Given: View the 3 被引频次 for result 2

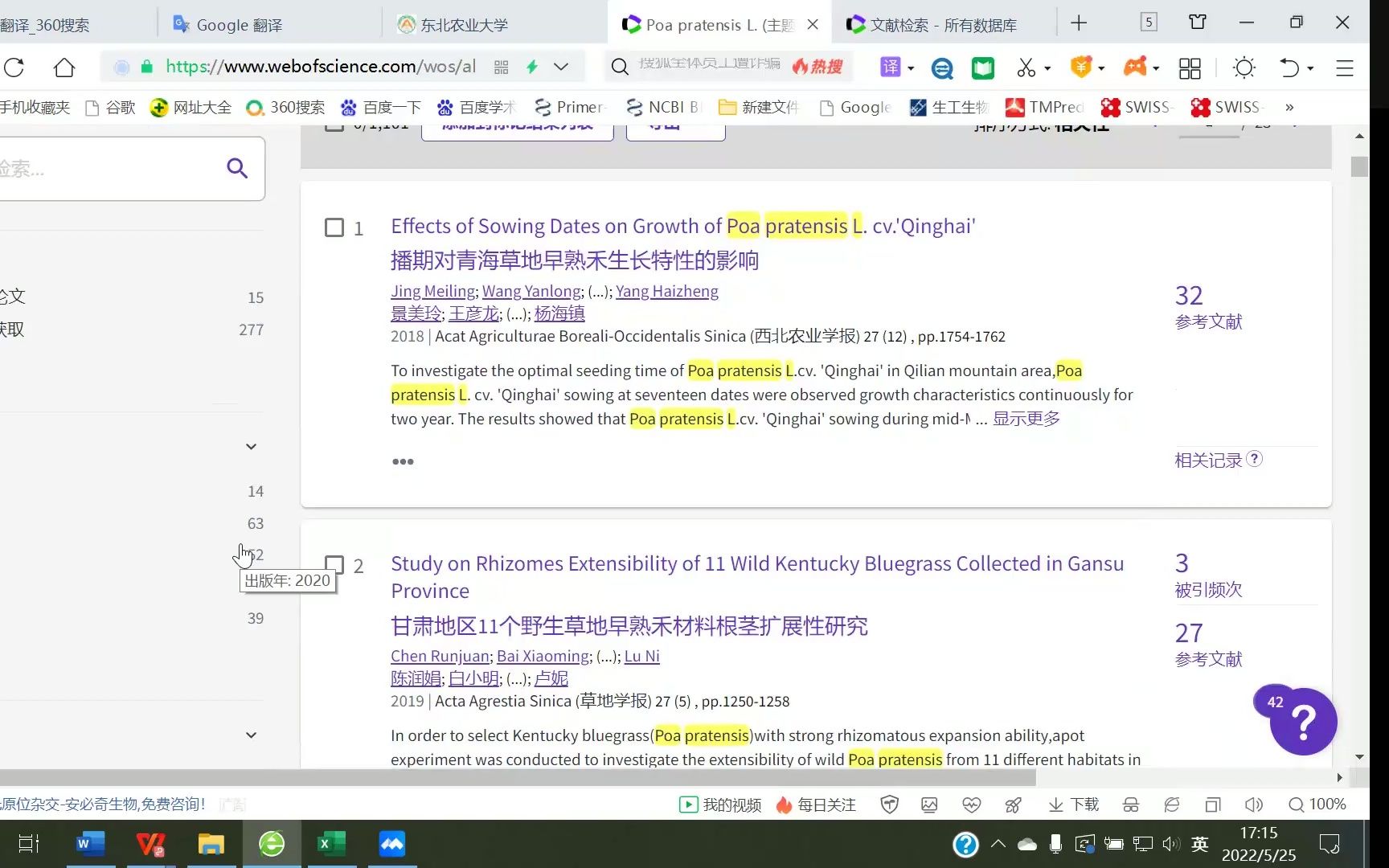Looking at the screenshot, I should pos(1208,575).
